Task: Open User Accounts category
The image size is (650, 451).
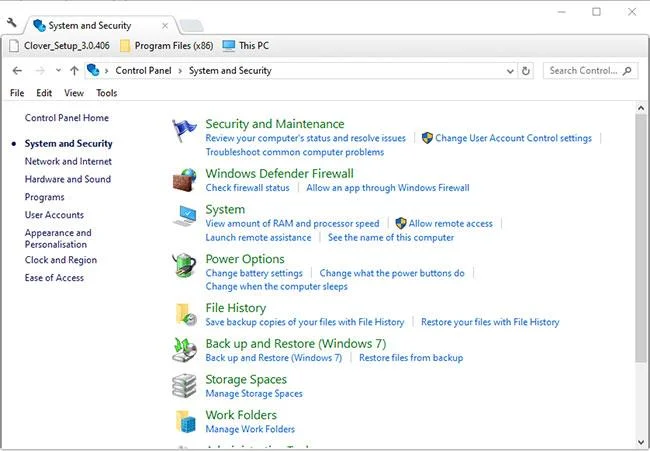Action: tap(54, 215)
